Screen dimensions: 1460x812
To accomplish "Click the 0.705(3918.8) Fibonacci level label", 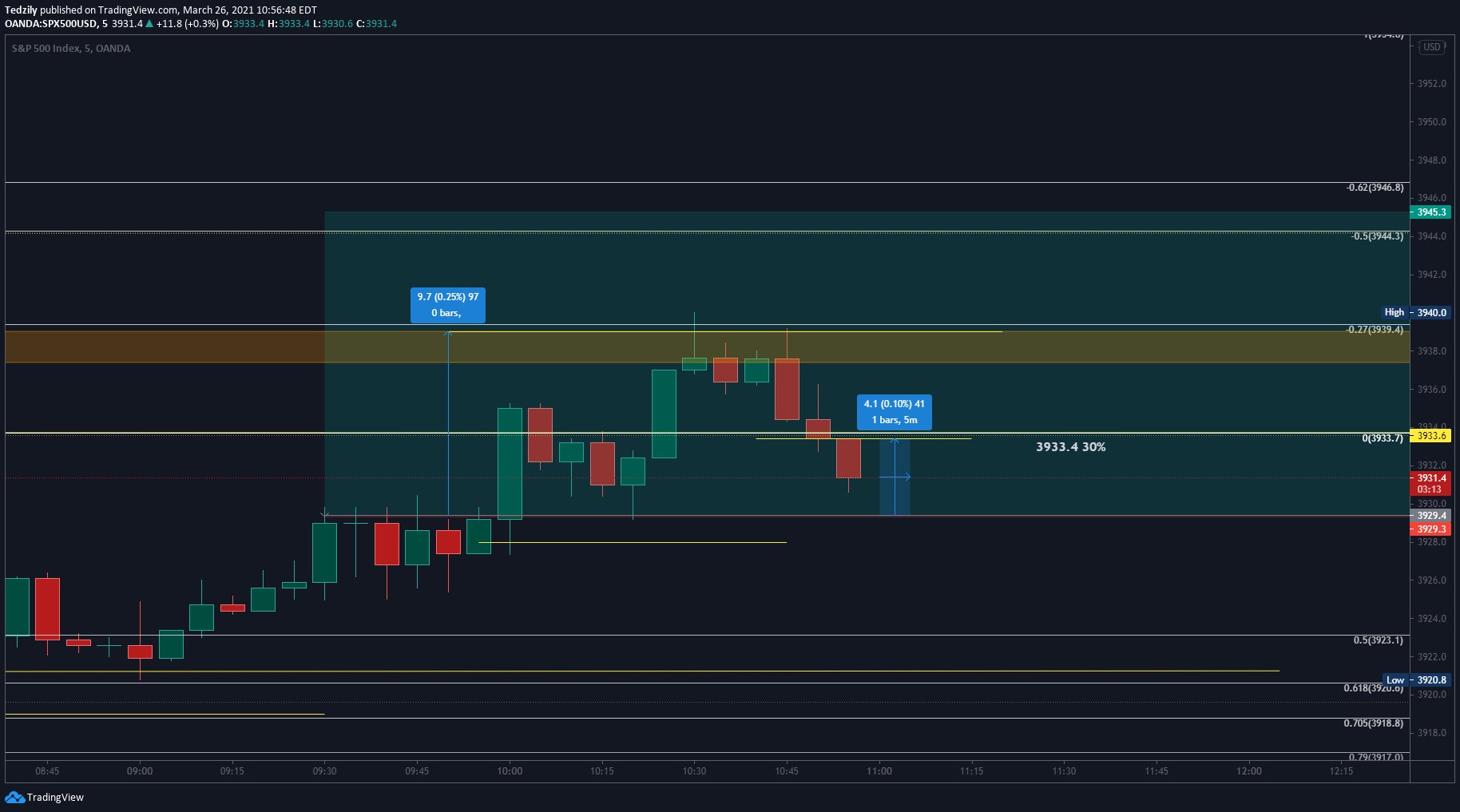I will pyautogui.click(x=1373, y=723).
